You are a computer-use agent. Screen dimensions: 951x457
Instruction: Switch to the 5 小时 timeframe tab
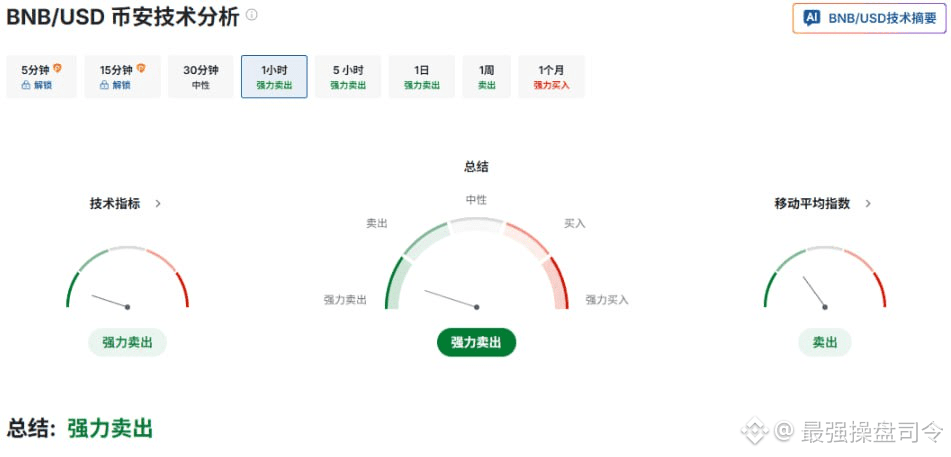[348, 76]
